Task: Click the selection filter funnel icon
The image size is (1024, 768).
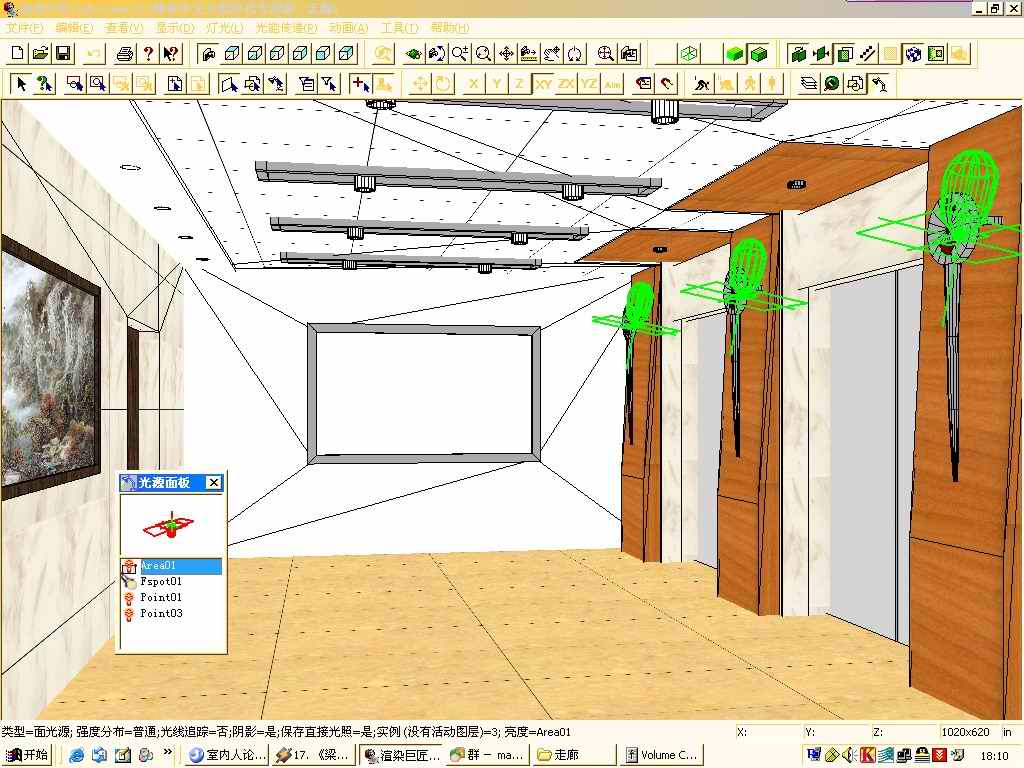Action: (x=330, y=84)
